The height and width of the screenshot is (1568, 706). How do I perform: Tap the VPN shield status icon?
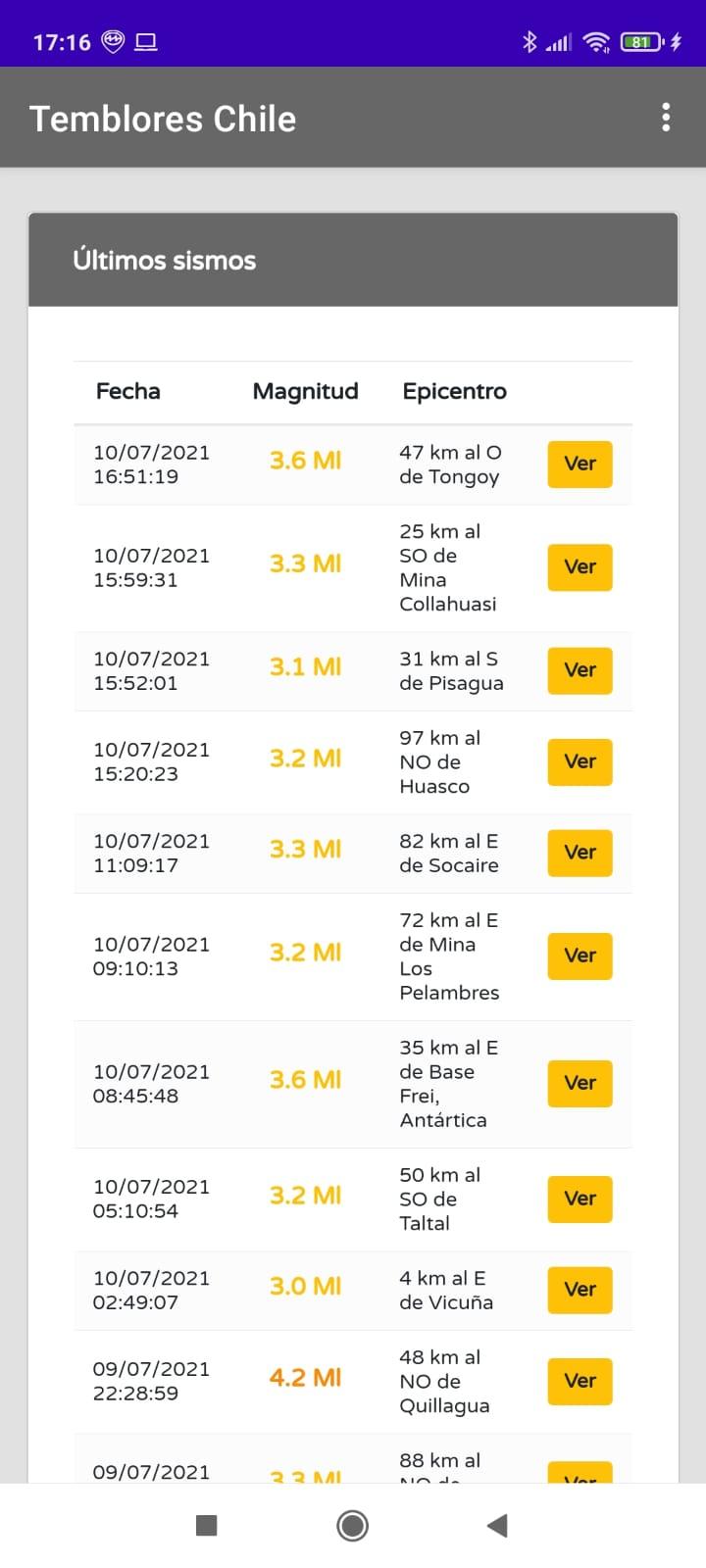(x=114, y=42)
